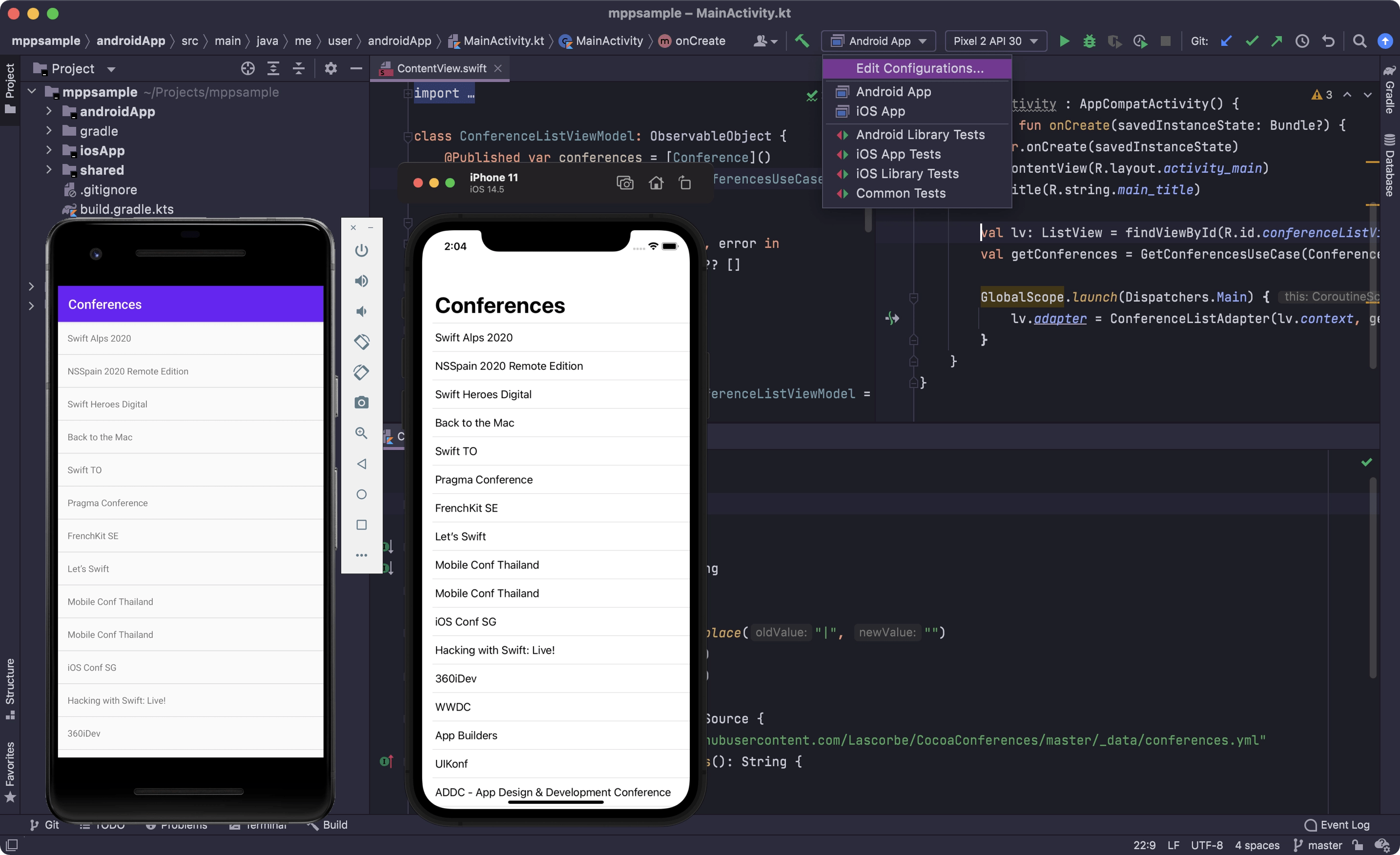The image size is (1400, 855).
Task: Collapse all nodes in the Project tree
Action: (x=298, y=68)
